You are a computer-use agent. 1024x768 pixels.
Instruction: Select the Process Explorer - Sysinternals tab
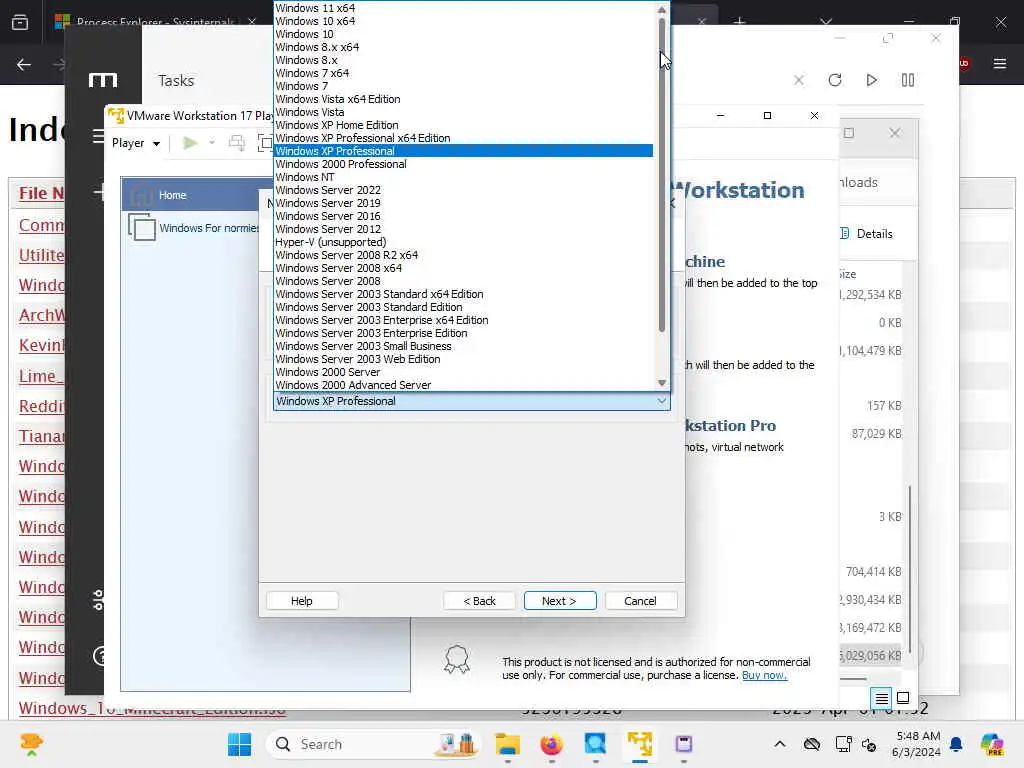click(154, 22)
